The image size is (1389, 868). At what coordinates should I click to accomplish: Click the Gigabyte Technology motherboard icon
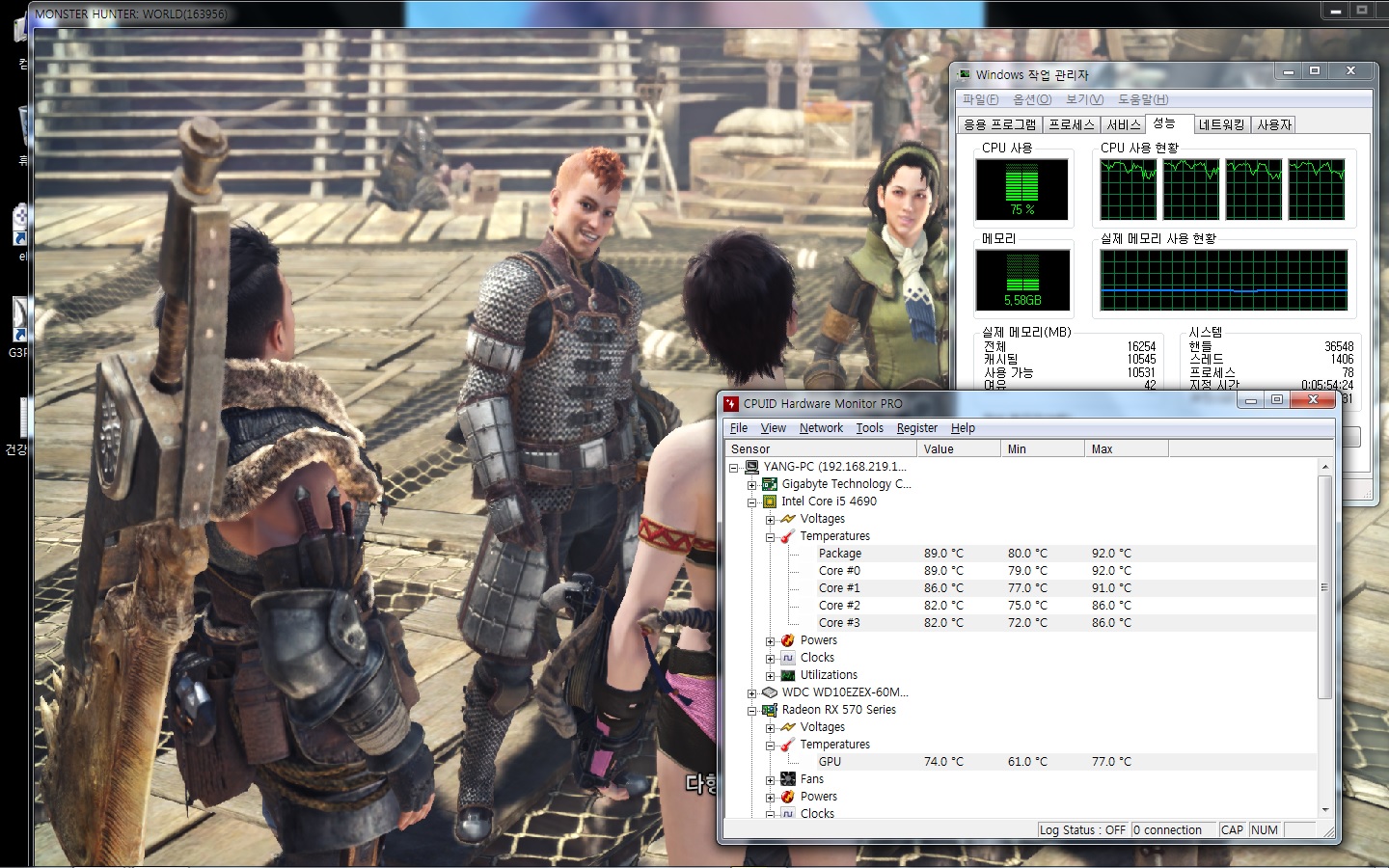pos(770,484)
